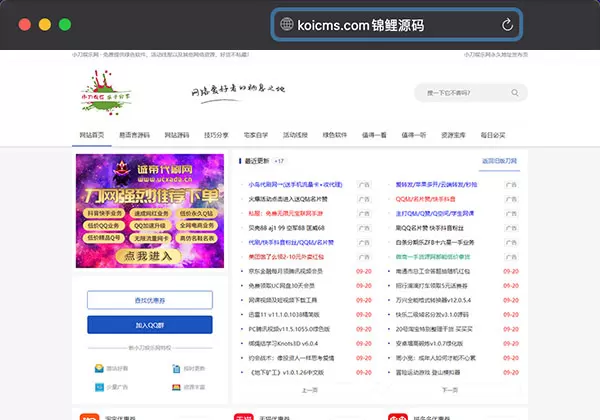
Task: Open the 每日必买 navigation tab
Action: [493, 135]
